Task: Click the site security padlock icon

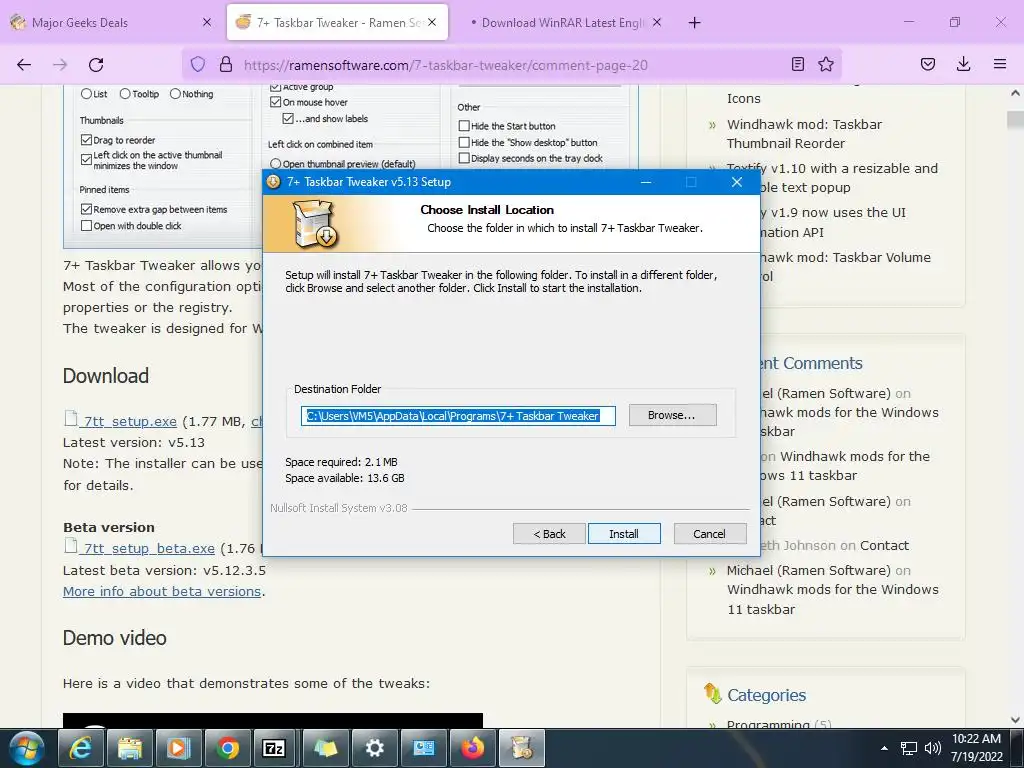Action: [226, 64]
